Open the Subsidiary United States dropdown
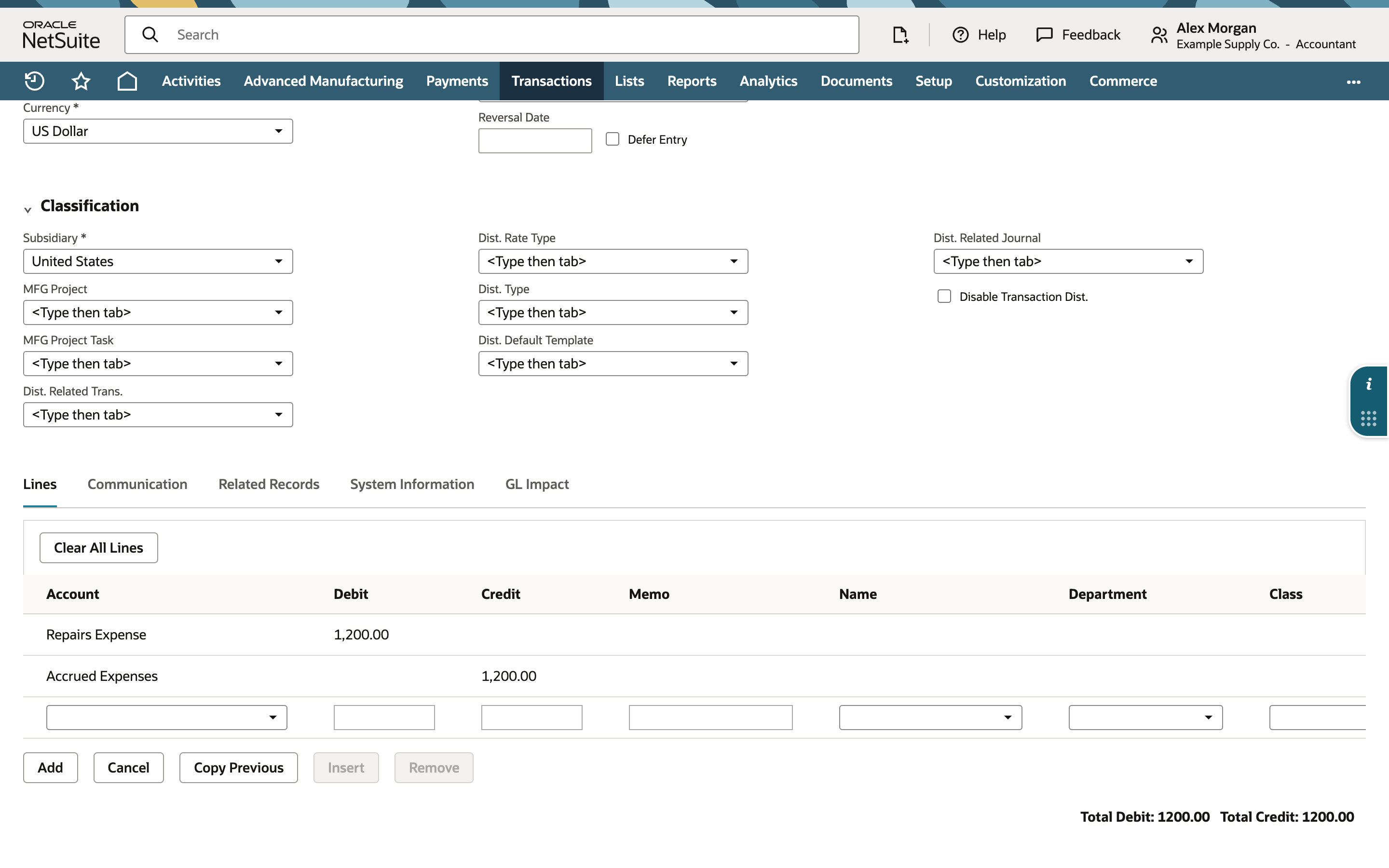Viewport: 1389px width, 868px height. click(x=158, y=261)
